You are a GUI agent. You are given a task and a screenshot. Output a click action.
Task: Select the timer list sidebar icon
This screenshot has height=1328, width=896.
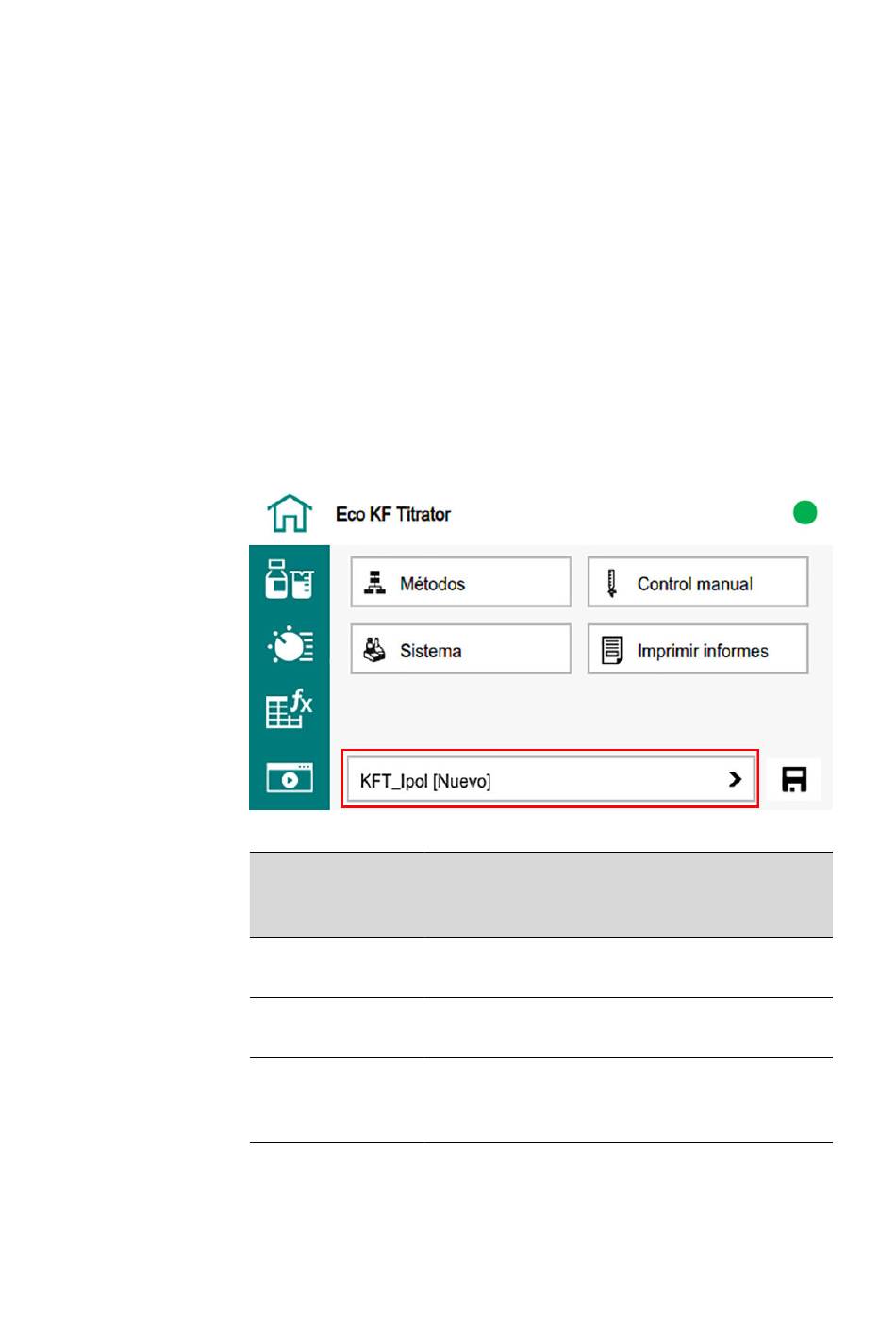290,645
